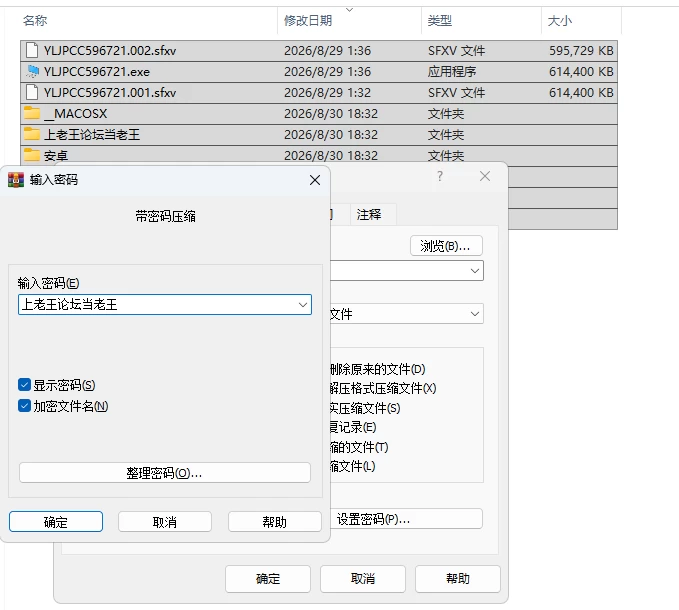Image resolution: width=679 pixels, height=610 pixels.
Task: Sort file list by 修改日期 column
Action: click(308, 20)
